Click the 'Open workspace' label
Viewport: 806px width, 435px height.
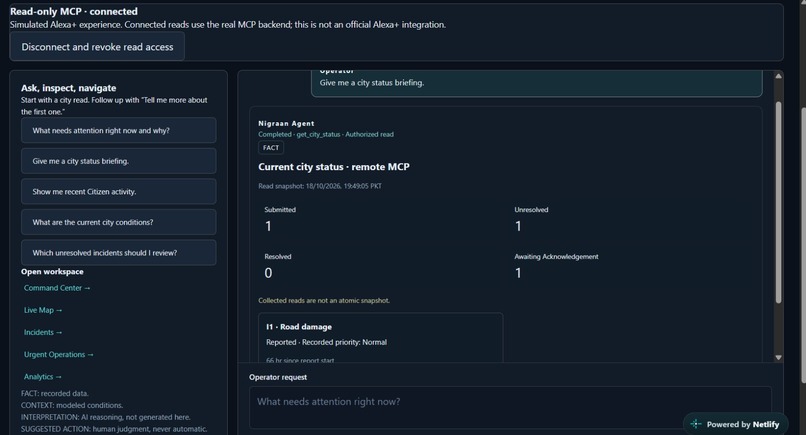coord(52,271)
